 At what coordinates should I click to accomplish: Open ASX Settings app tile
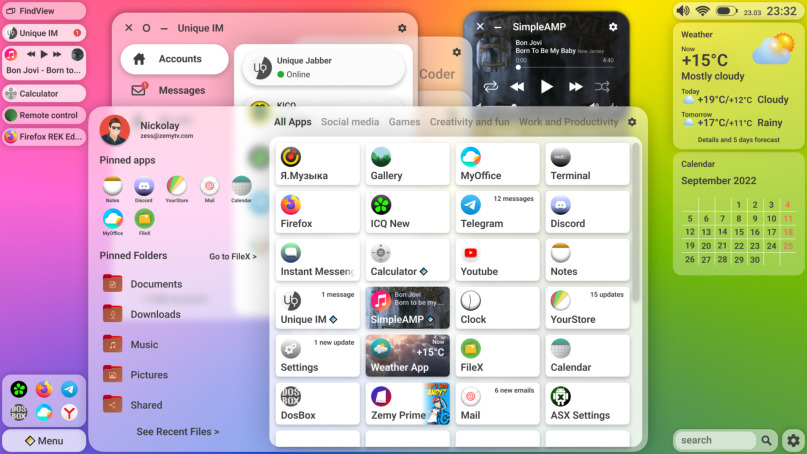[587, 404]
